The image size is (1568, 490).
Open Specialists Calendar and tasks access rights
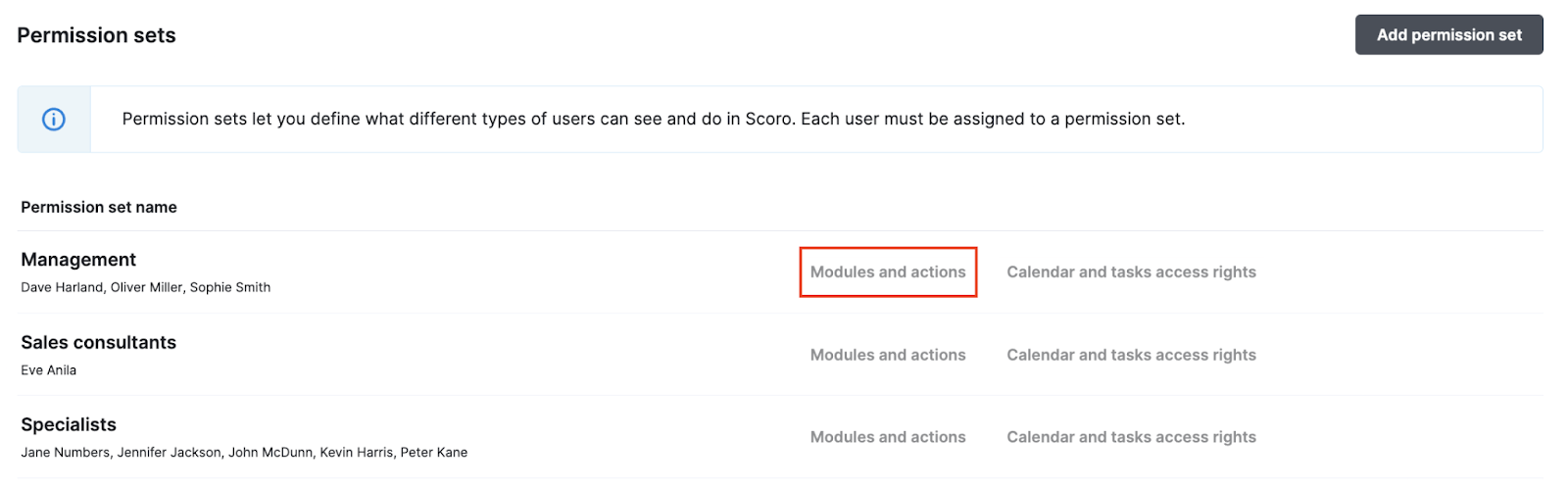pos(1131,437)
